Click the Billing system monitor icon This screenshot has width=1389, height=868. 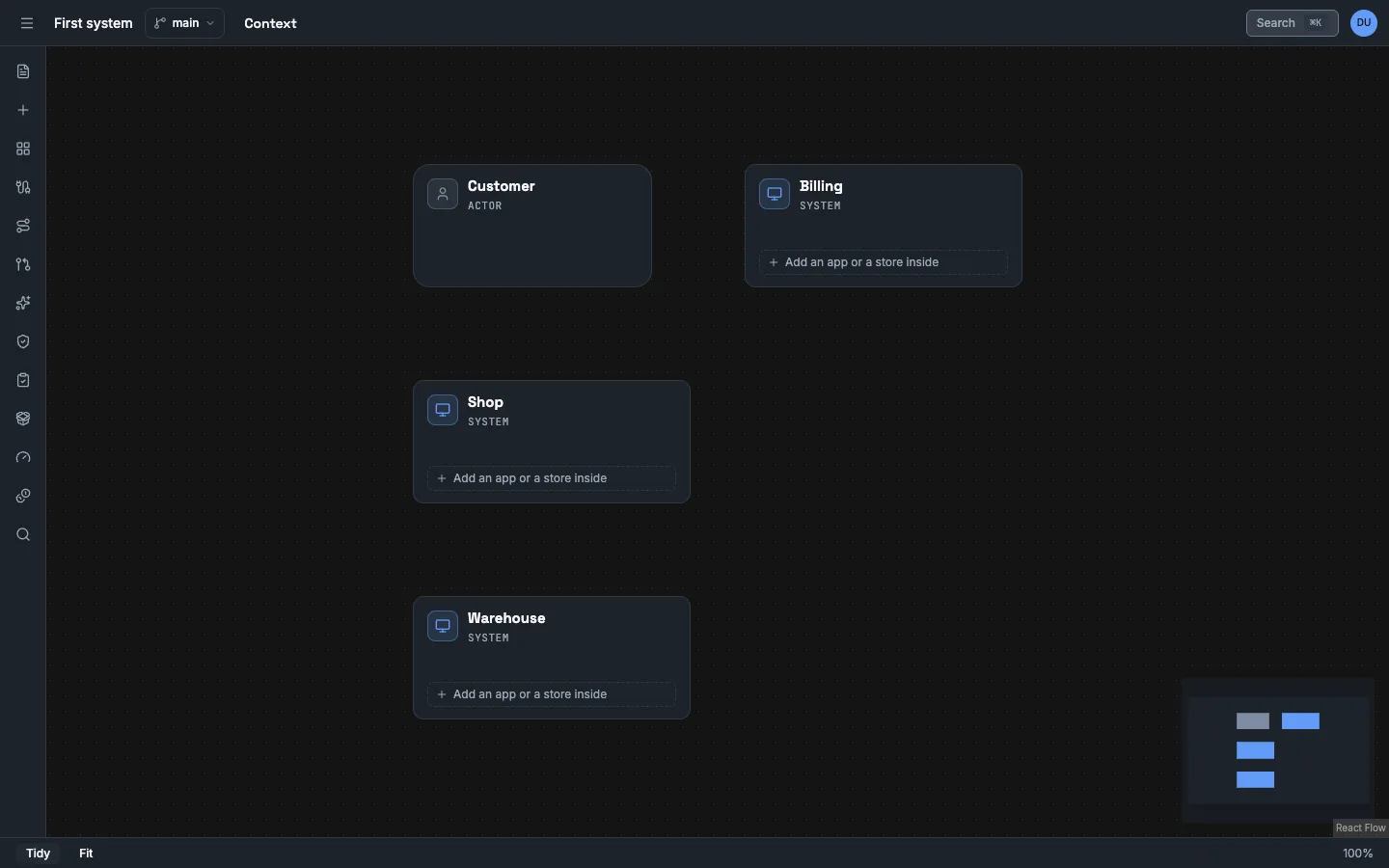pos(775,194)
